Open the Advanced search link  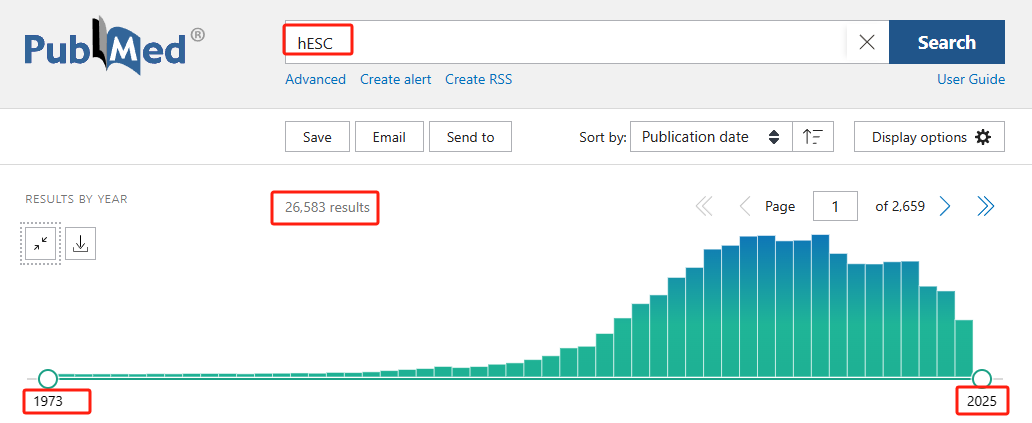315,80
